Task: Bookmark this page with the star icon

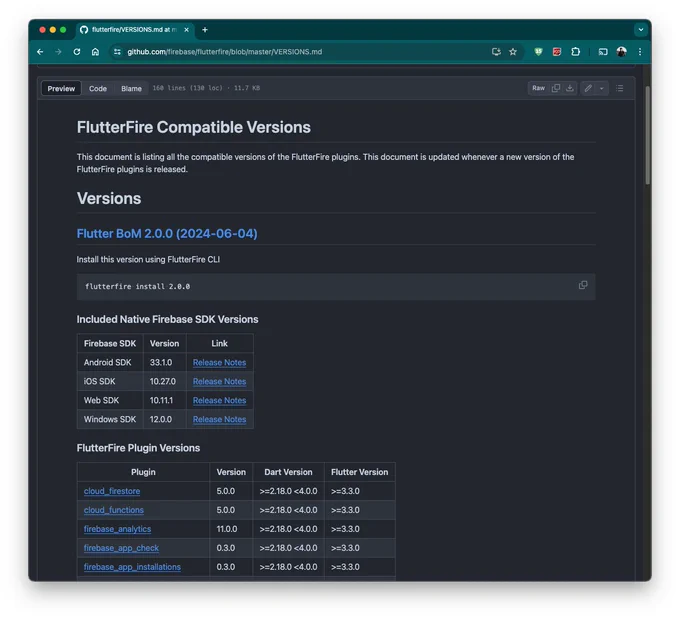Action: pyautogui.click(x=513, y=52)
